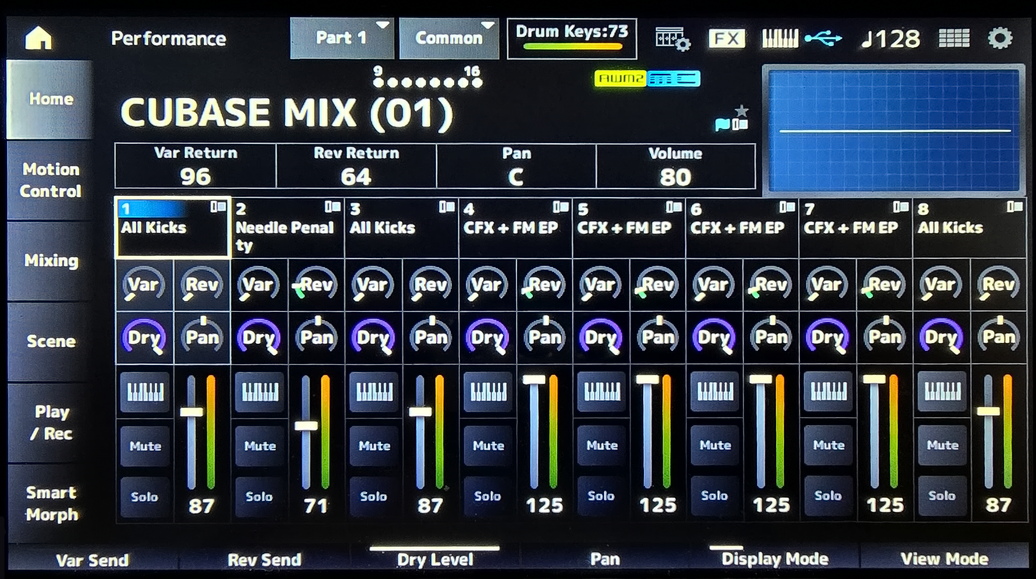Choose the View Mode button
Image resolution: width=1036 pixels, height=579 pixels.
[x=944, y=559]
